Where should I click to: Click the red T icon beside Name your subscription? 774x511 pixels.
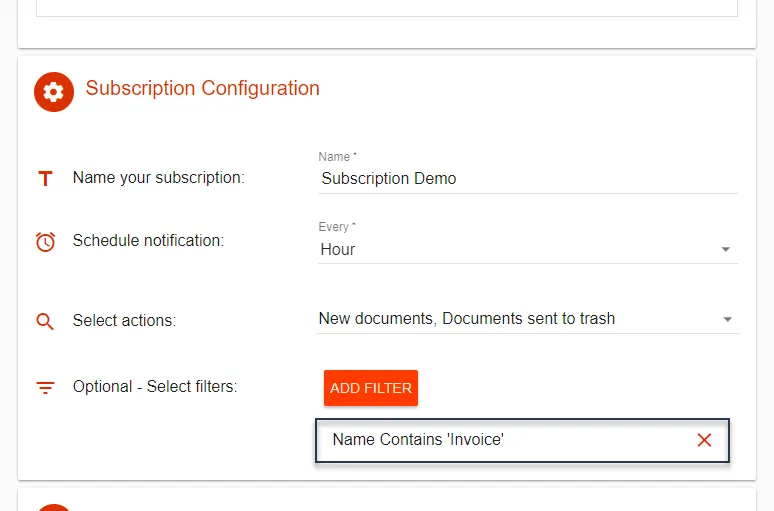45,178
